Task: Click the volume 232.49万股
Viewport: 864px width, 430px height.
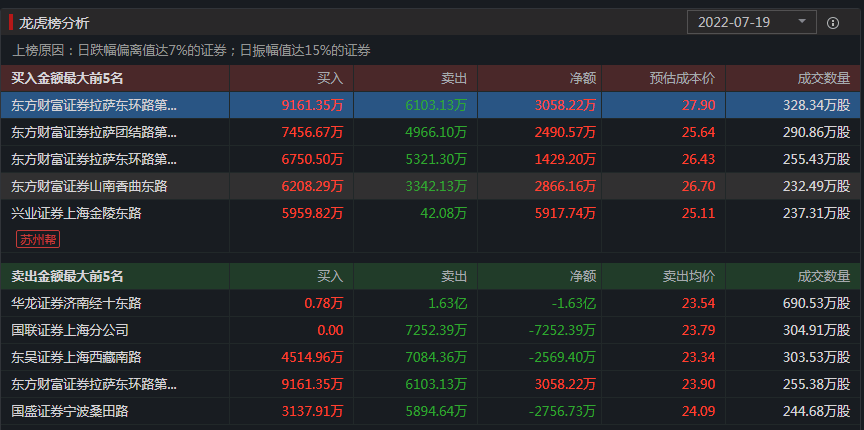Action: (x=817, y=186)
